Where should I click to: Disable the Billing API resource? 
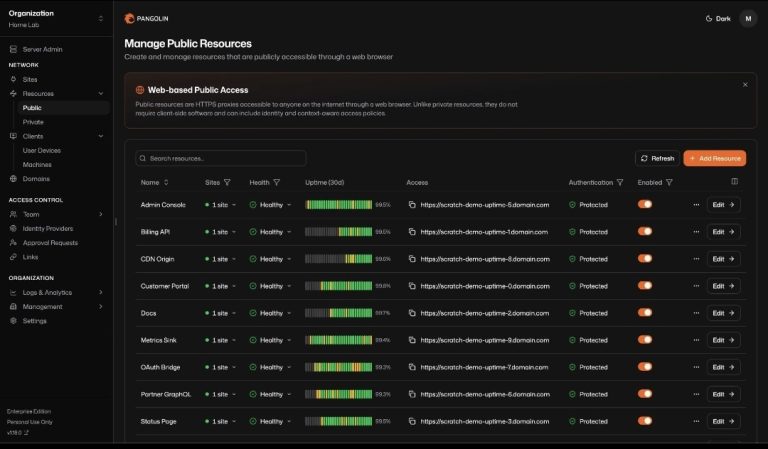(x=645, y=231)
